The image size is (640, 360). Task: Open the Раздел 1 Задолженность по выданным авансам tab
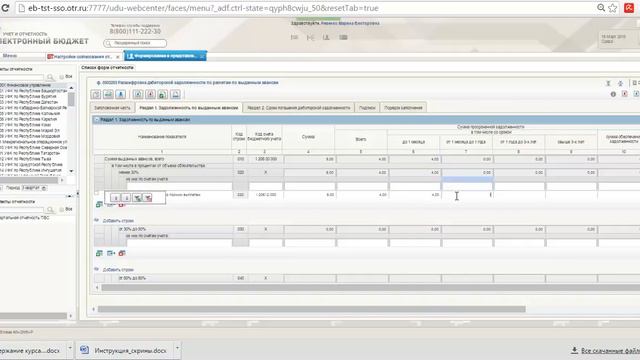tap(189, 108)
